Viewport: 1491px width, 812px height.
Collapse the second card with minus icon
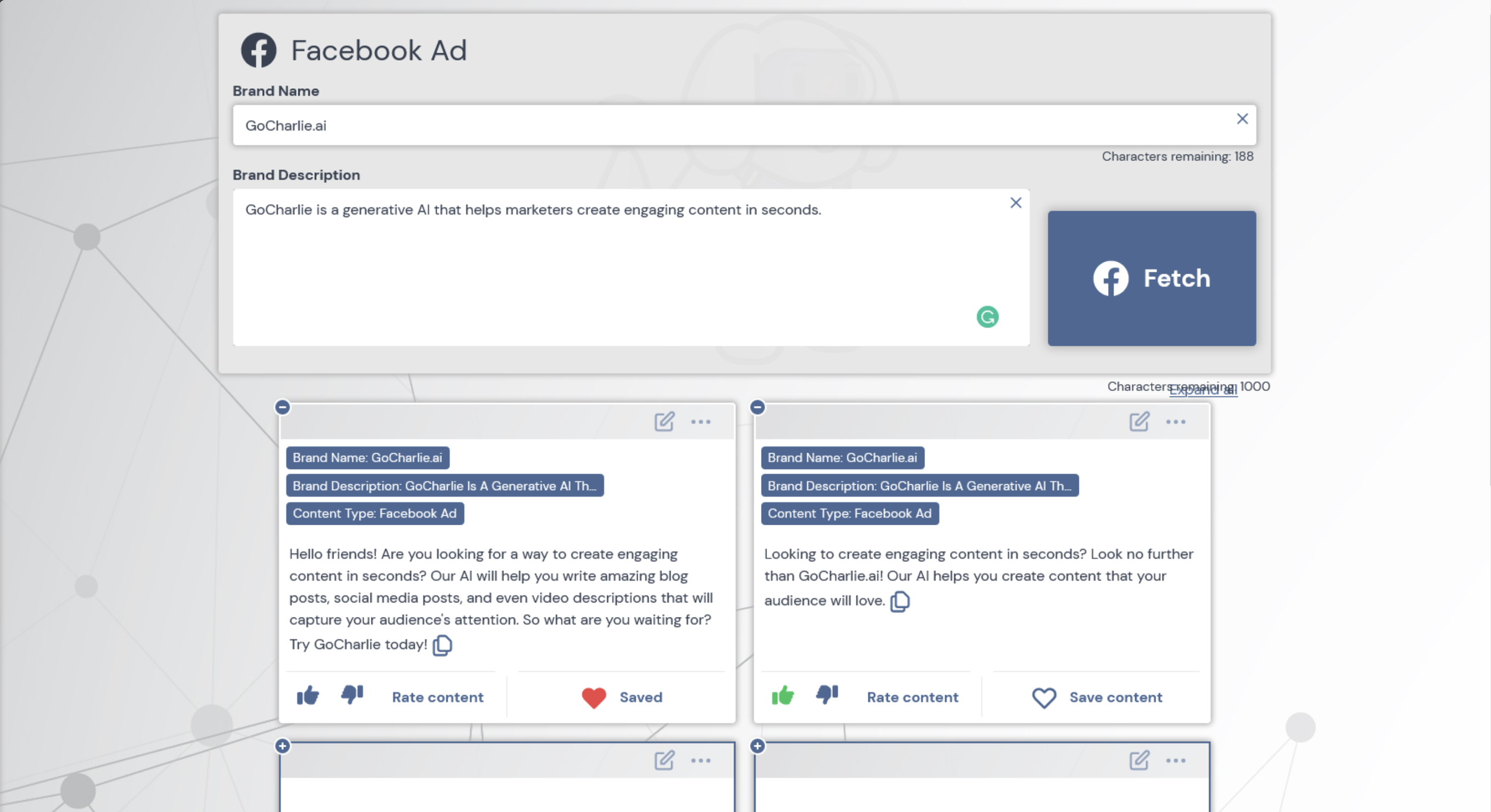tap(757, 407)
